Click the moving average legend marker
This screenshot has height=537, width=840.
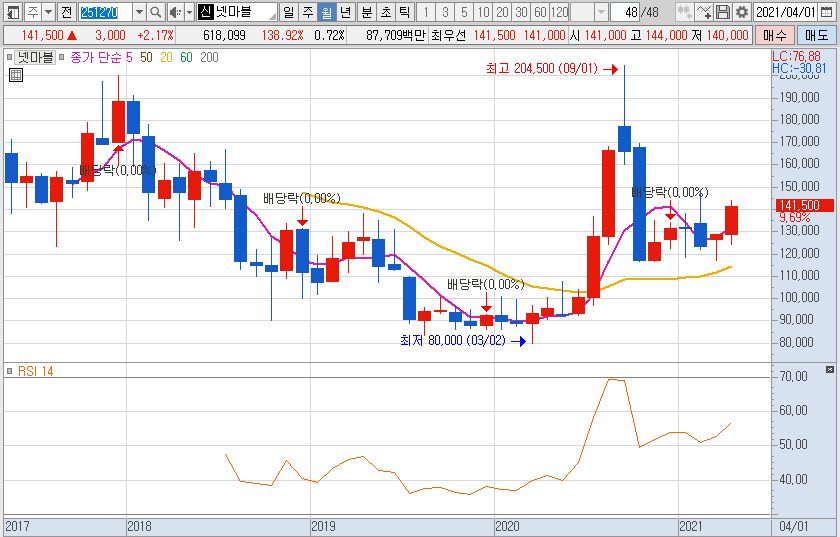(62, 57)
